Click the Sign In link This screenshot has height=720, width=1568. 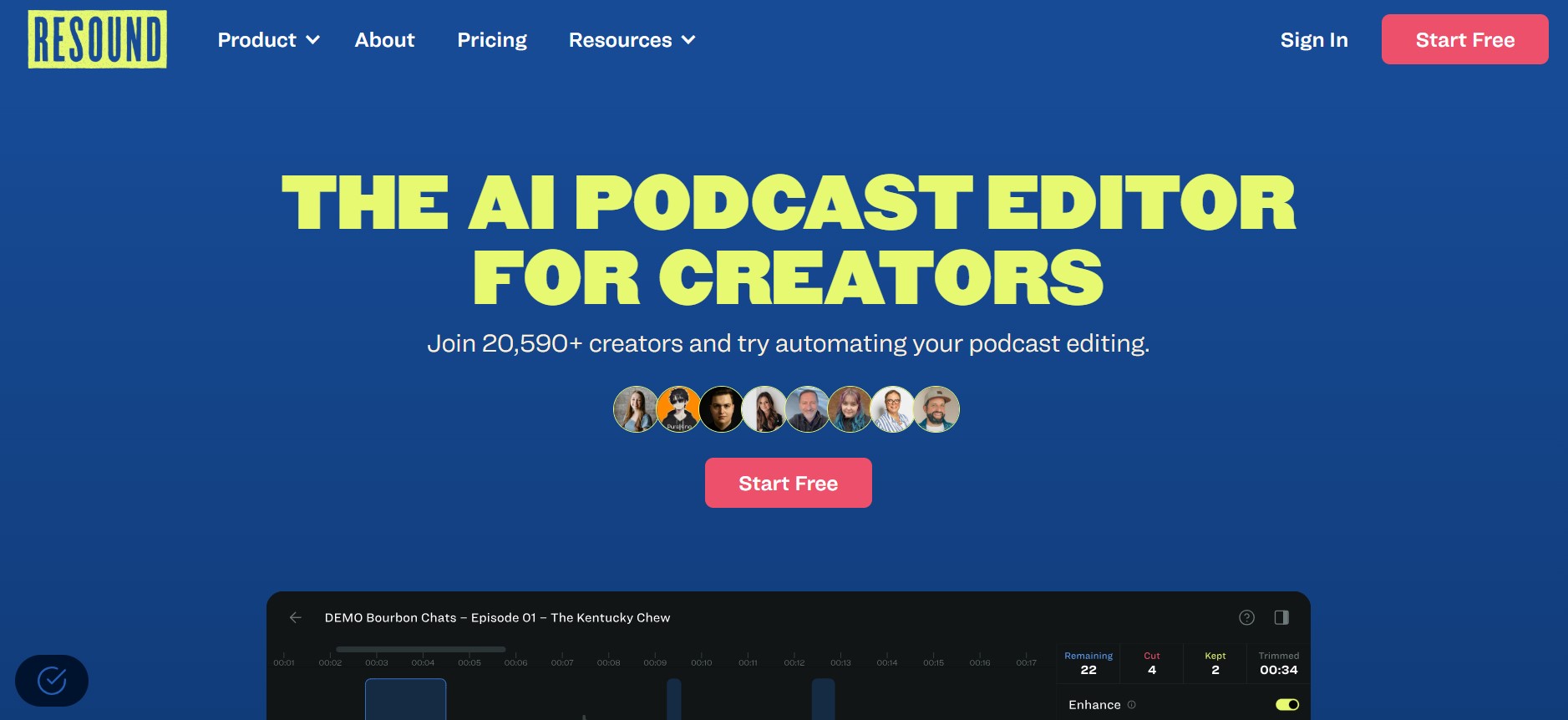tap(1314, 40)
